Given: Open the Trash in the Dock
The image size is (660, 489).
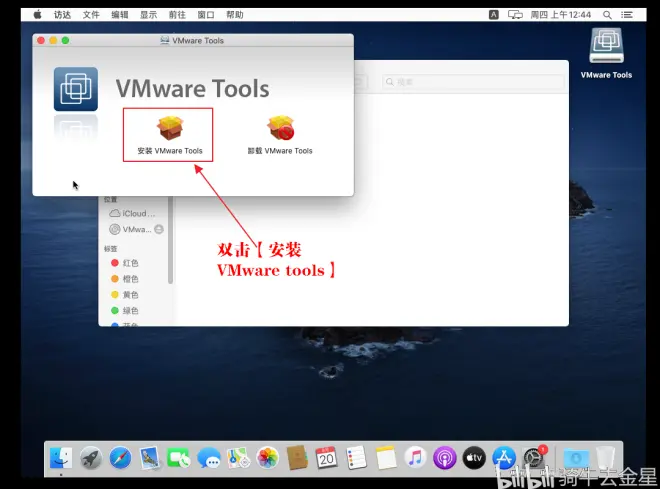Looking at the screenshot, I should pos(606,458).
